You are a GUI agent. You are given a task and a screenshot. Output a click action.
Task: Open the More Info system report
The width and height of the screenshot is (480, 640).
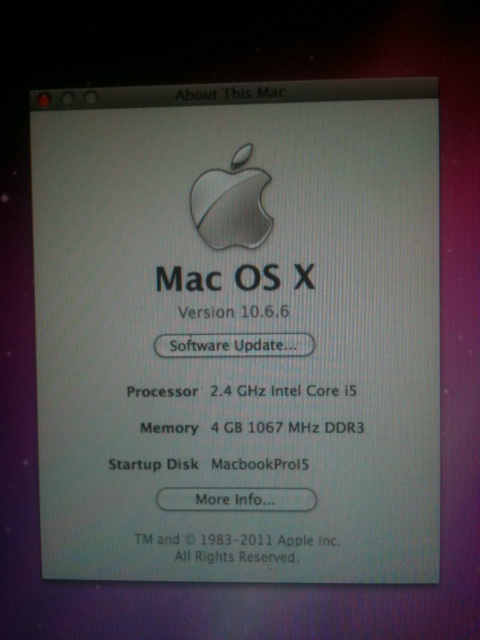click(x=236, y=499)
